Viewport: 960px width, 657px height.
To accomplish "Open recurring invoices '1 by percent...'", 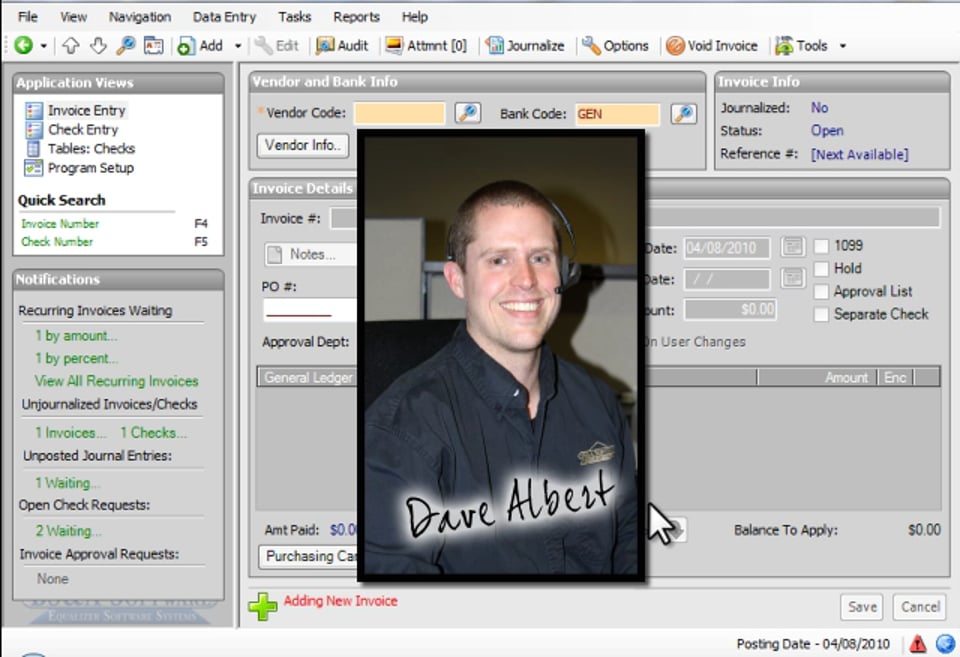I will [77, 358].
